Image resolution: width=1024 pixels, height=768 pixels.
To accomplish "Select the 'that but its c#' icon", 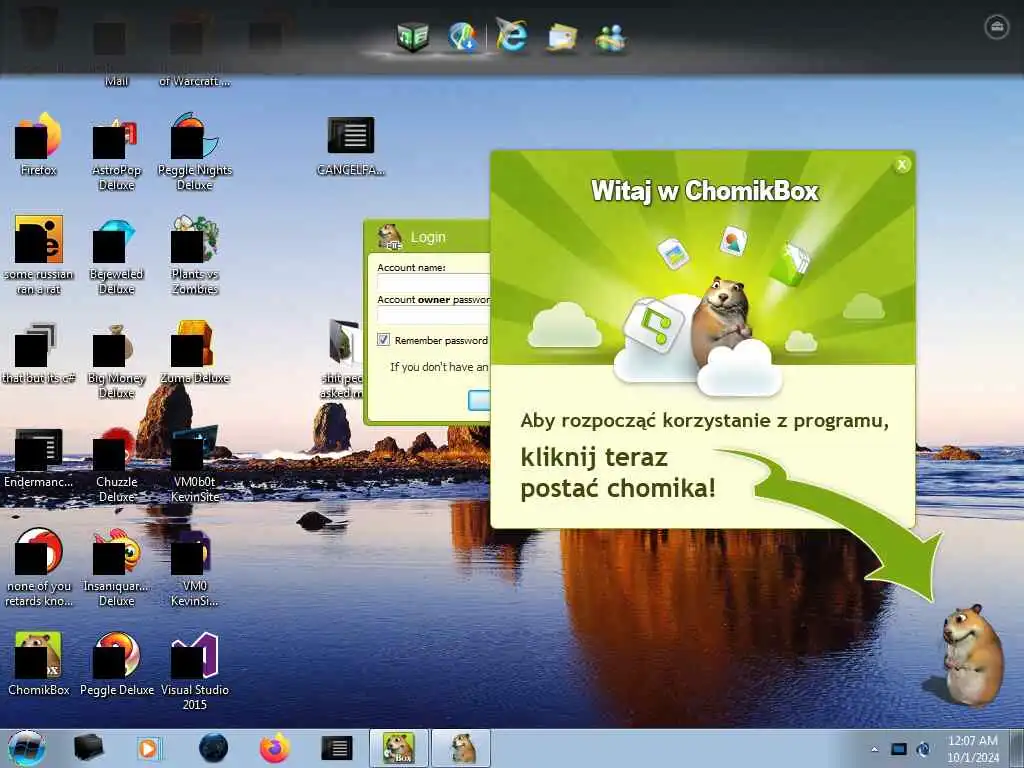I will click(x=39, y=351).
